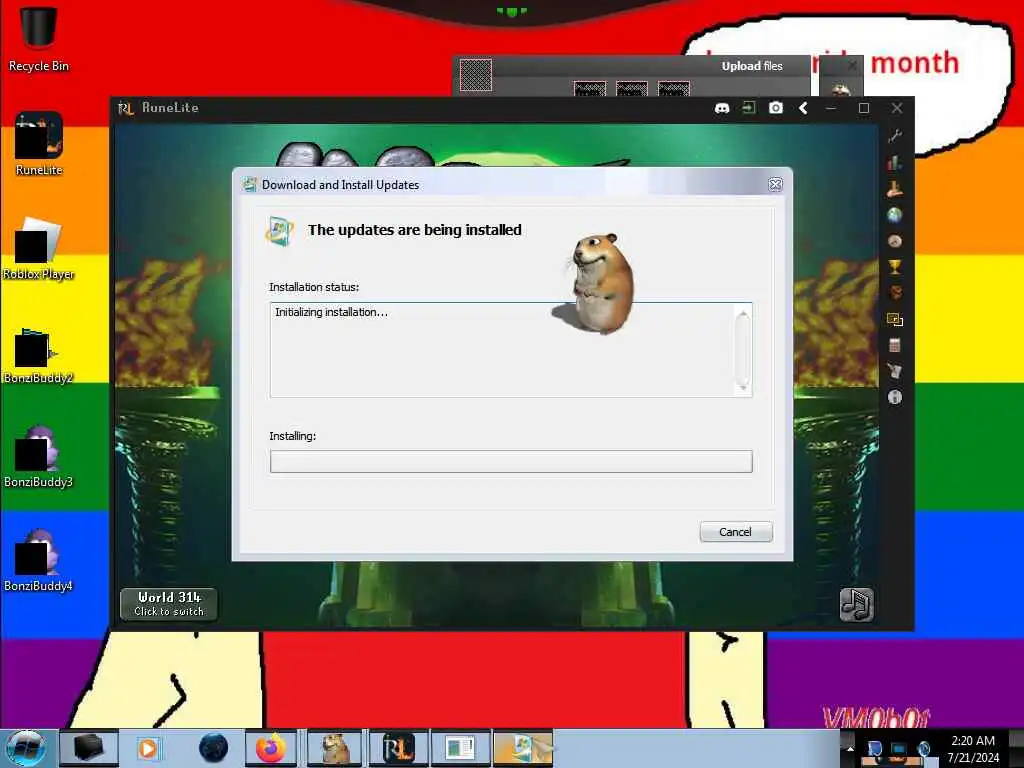
Task: Open the bar-chart XP tracker sidebar panel
Action: tap(895, 163)
